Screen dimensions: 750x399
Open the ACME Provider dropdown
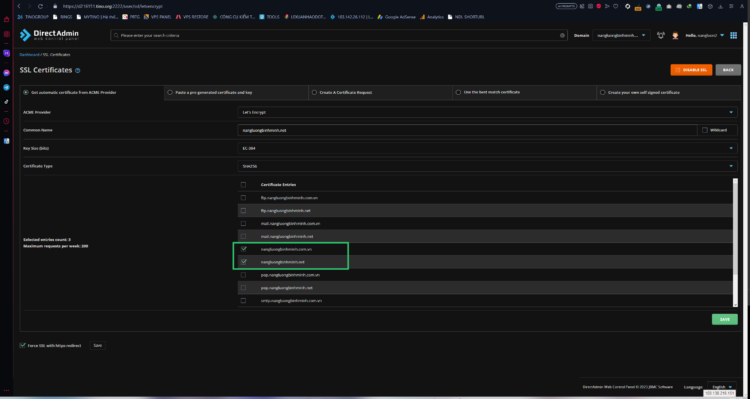[487, 112]
